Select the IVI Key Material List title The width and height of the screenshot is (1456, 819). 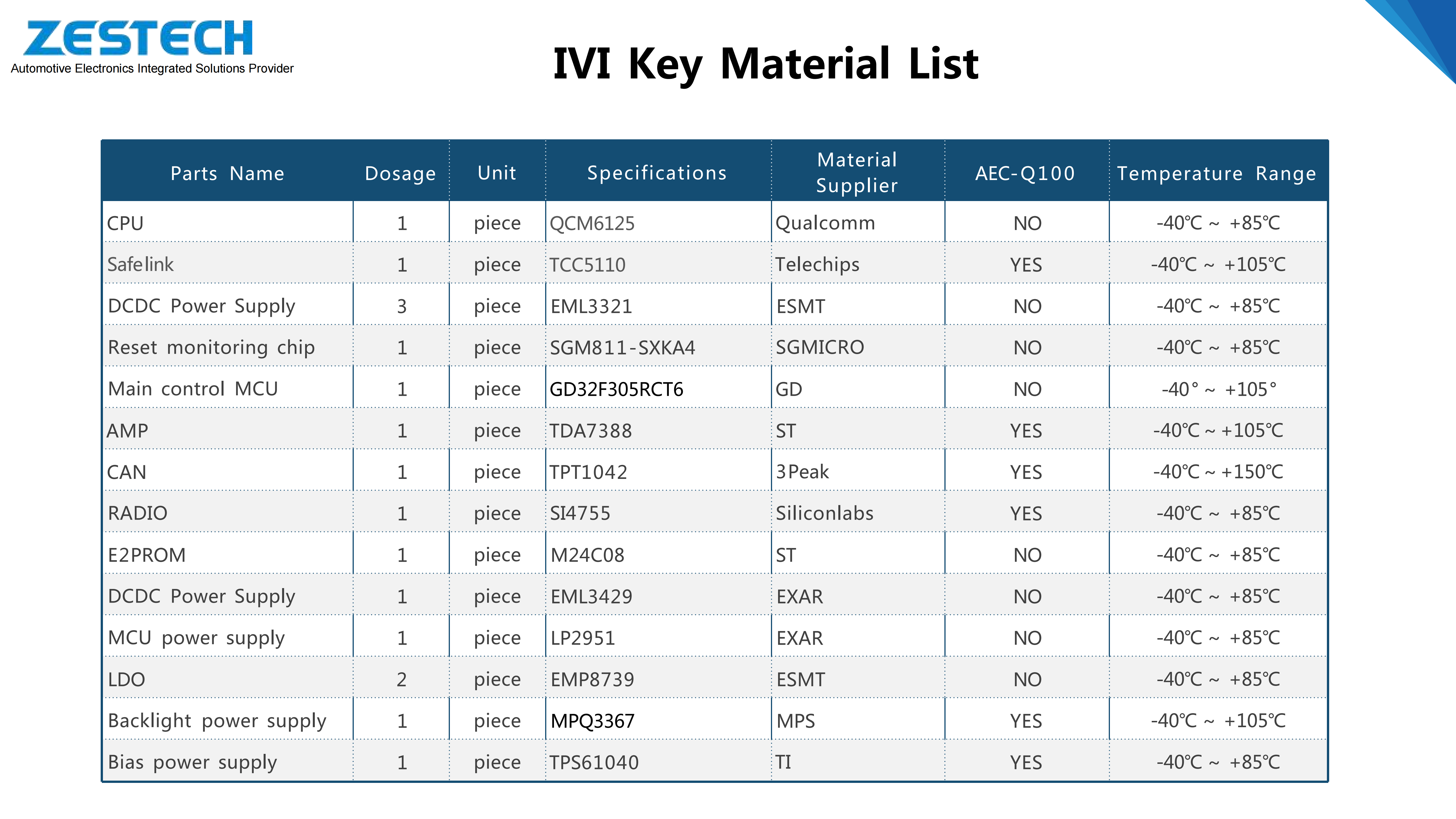click(765, 63)
